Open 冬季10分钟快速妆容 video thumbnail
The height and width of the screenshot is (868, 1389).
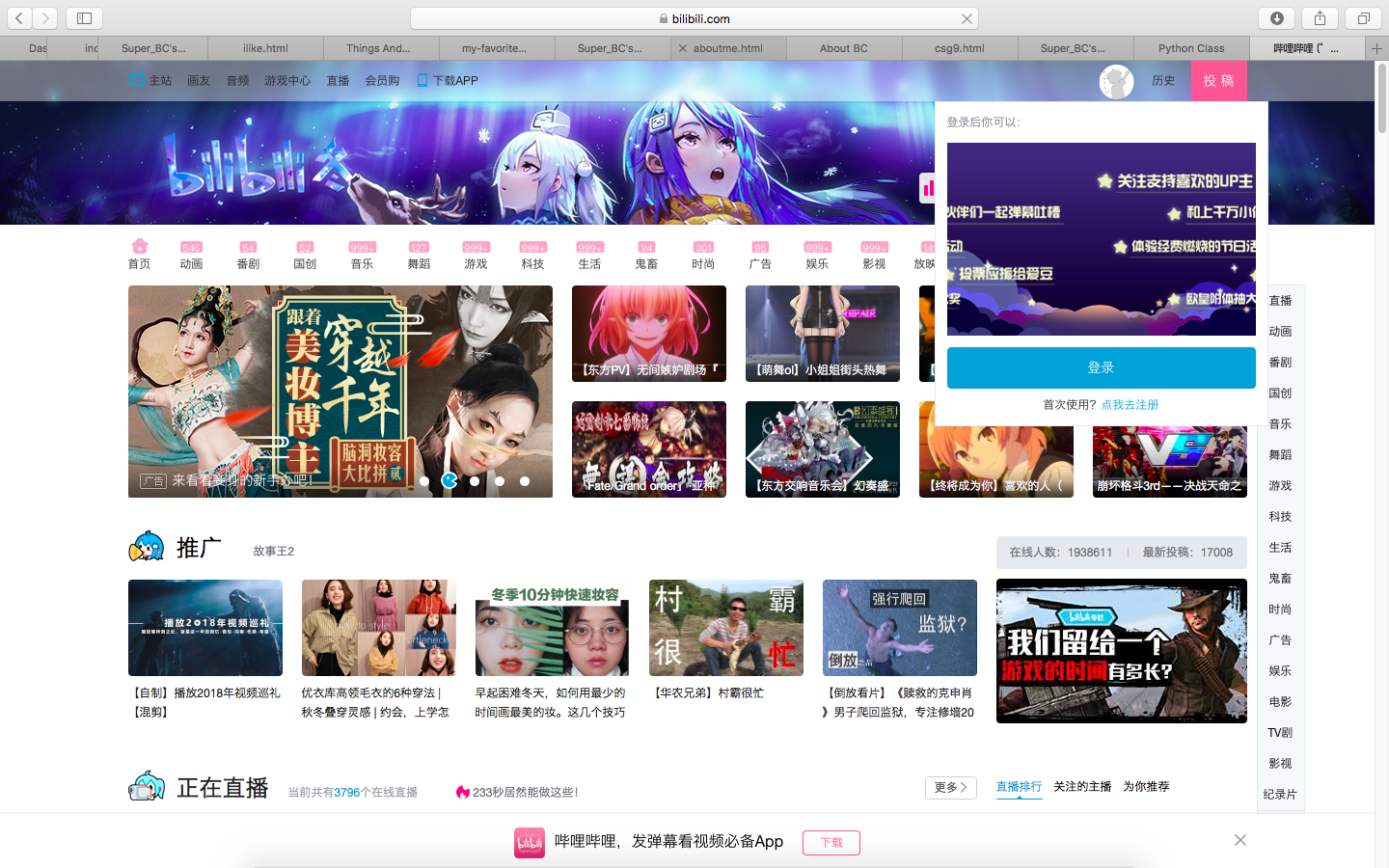click(553, 628)
